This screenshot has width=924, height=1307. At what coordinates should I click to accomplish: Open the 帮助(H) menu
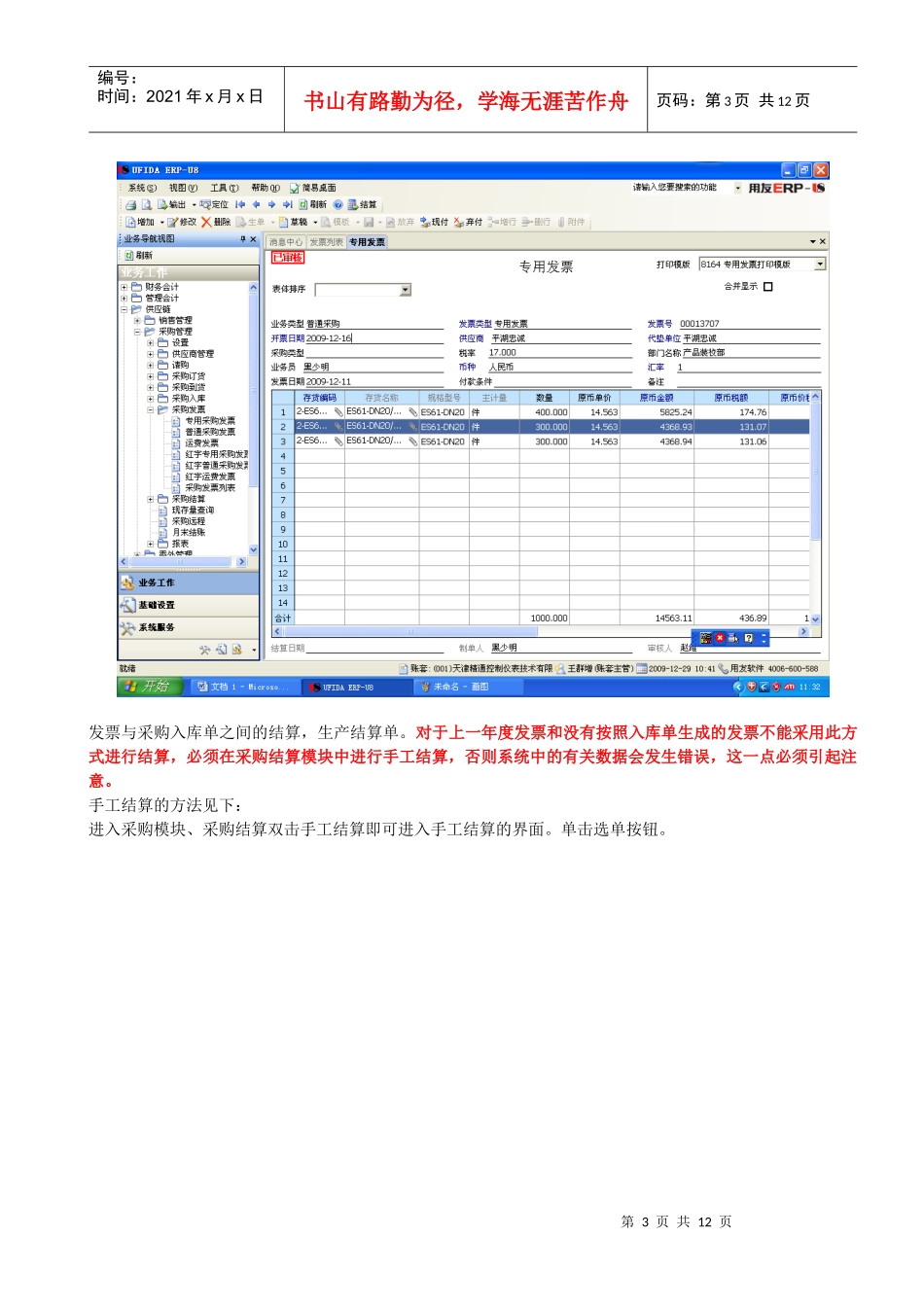[266, 189]
